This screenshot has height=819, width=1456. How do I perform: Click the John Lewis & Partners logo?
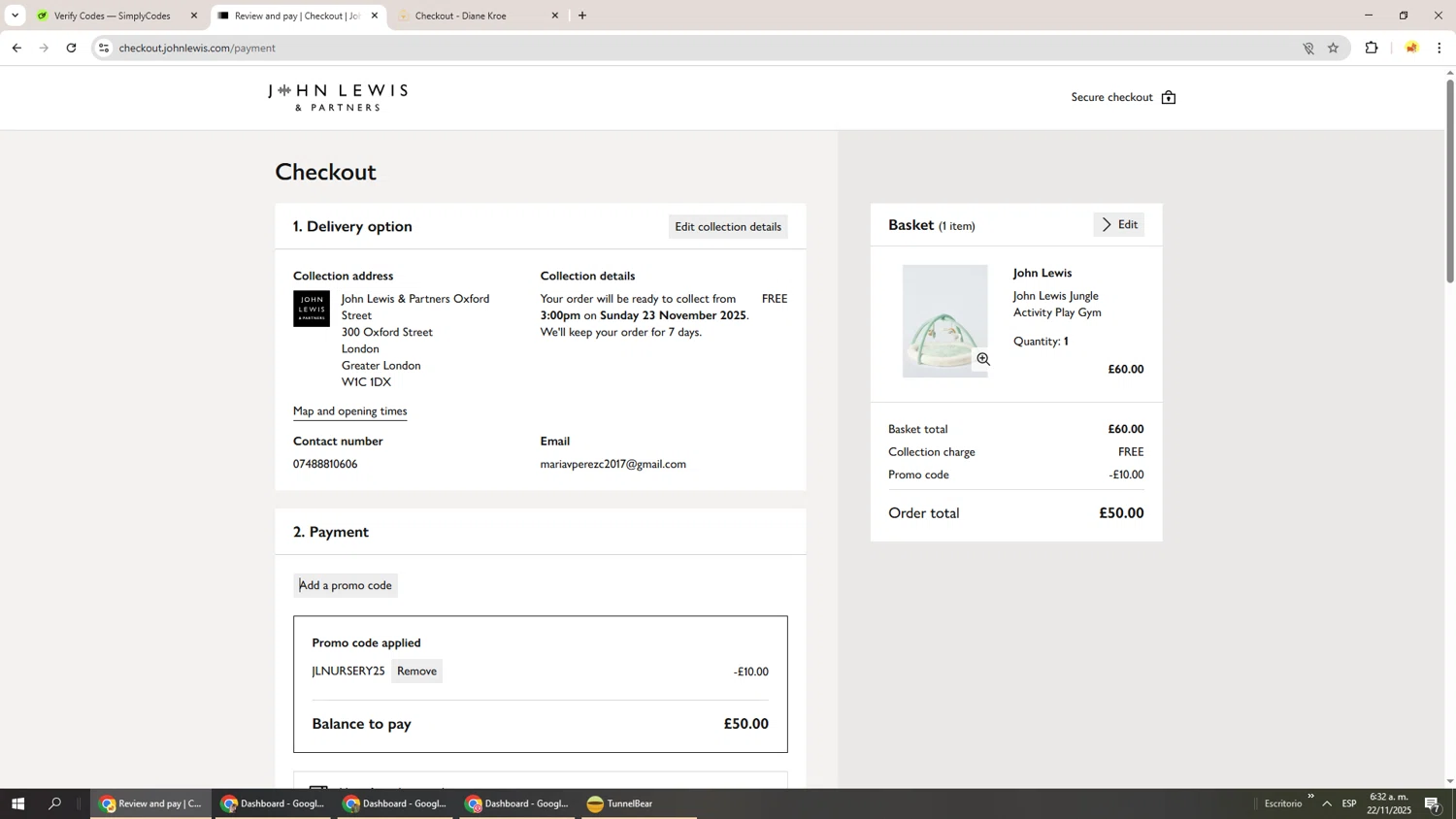point(337,96)
